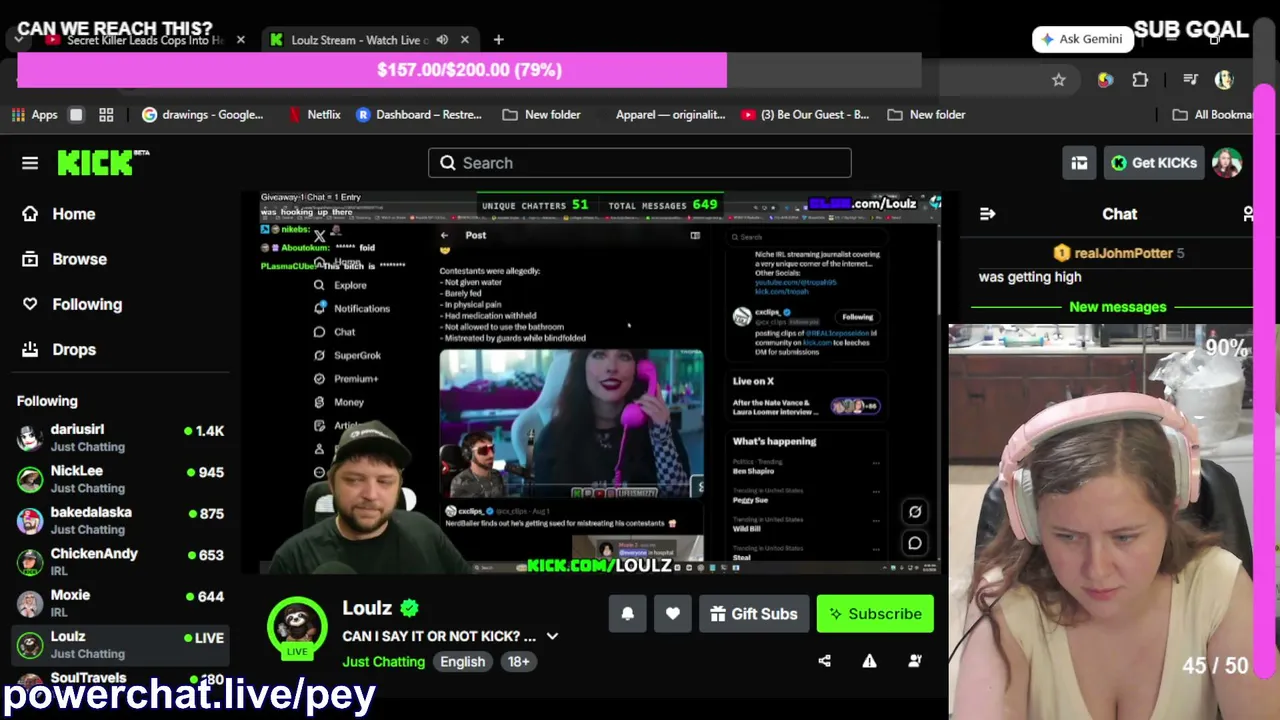Viewport: 1280px width, 720px height.
Task: Open the tab groups grid icon in bookmarks bar
Action: 107,115
